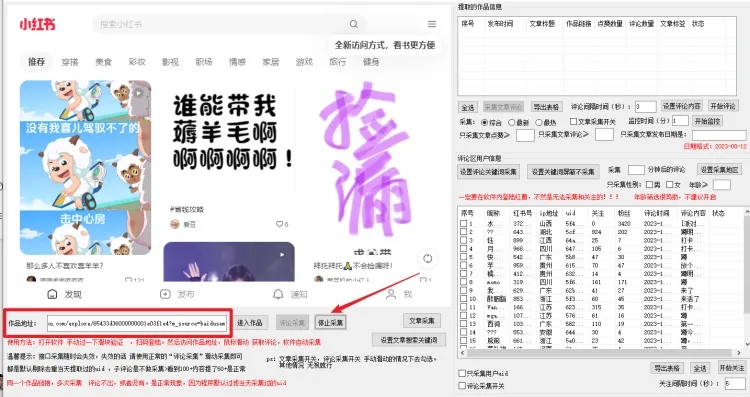The height and width of the screenshot is (397, 750).
Task: Play video icon on concert post thumbnail
Action: pyautogui.click(x=282, y=254)
